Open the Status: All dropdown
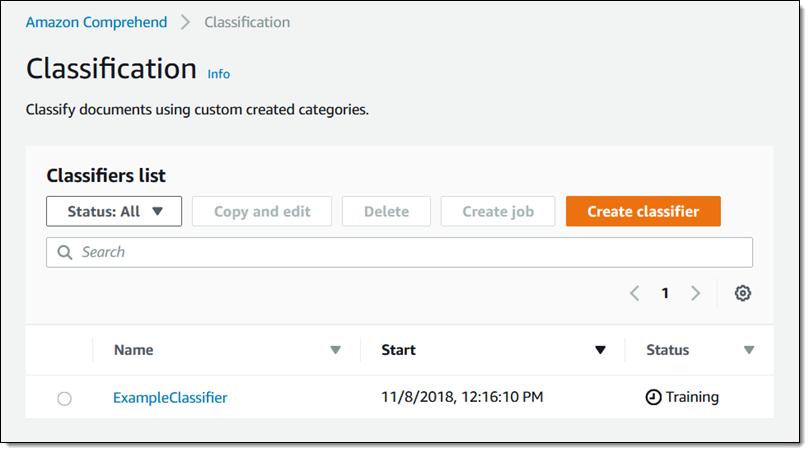 tap(114, 211)
